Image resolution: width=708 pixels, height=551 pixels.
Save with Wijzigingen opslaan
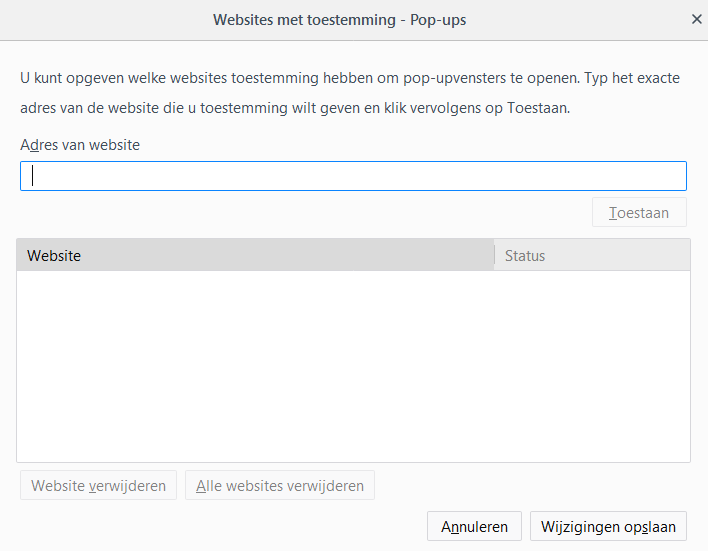(609, 526)
